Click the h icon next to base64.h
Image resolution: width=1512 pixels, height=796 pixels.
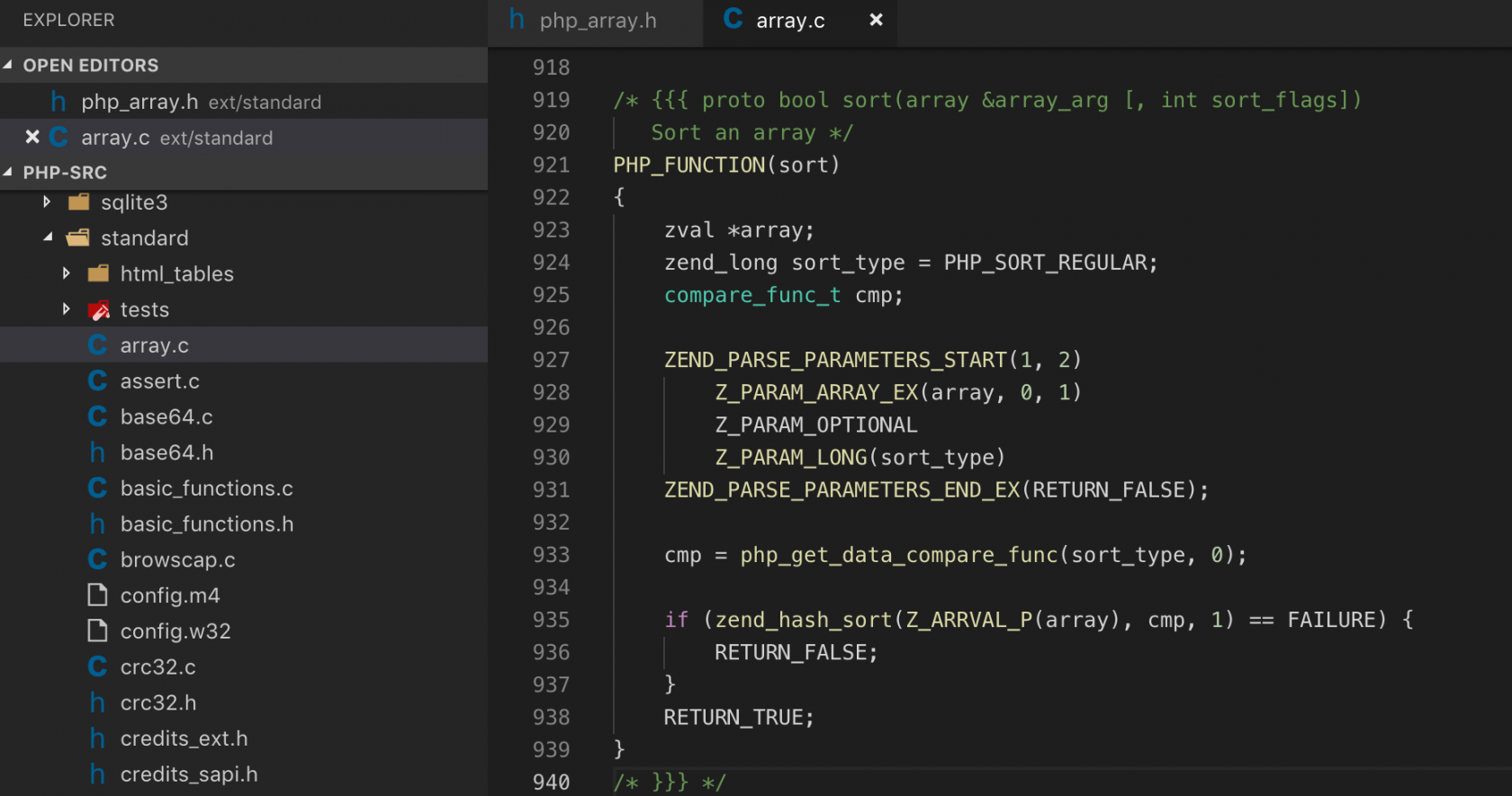click(x=97, y=452)
